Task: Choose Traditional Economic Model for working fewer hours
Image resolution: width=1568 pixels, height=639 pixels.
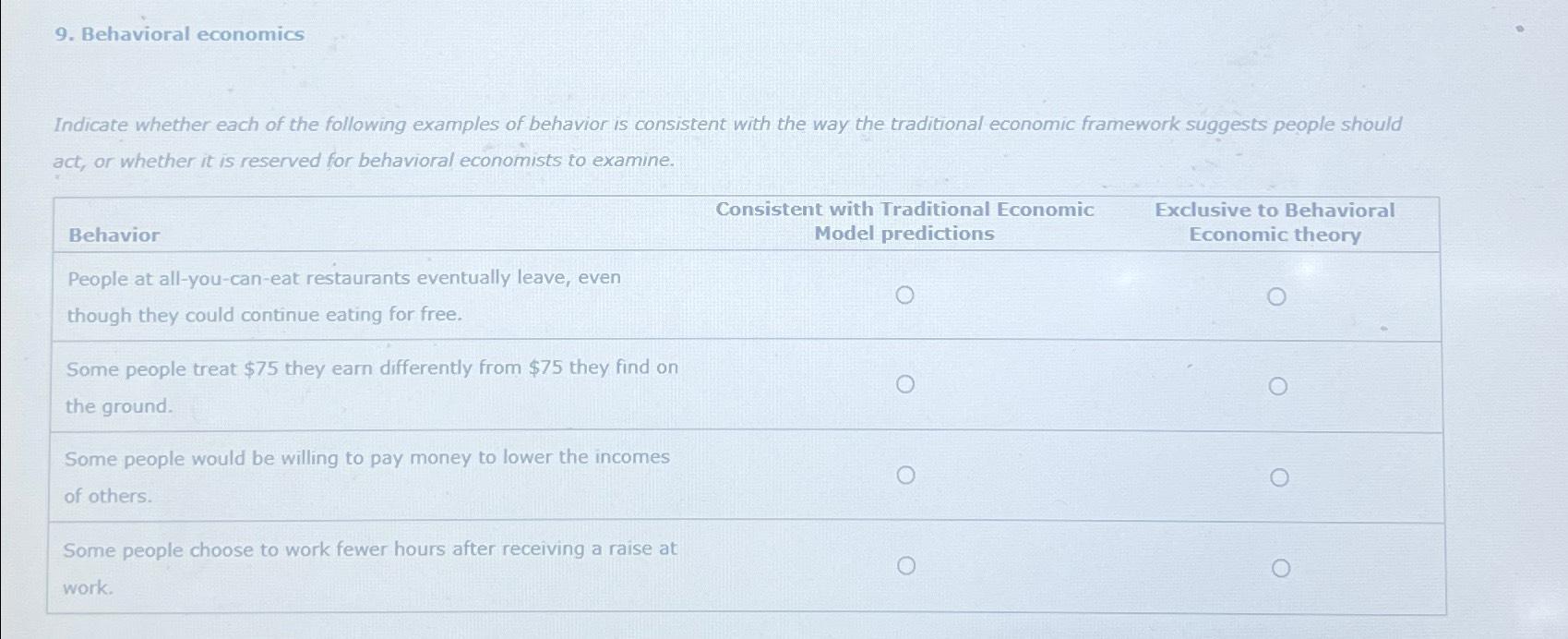Action: pyautogui.click(x=906, y=566)
